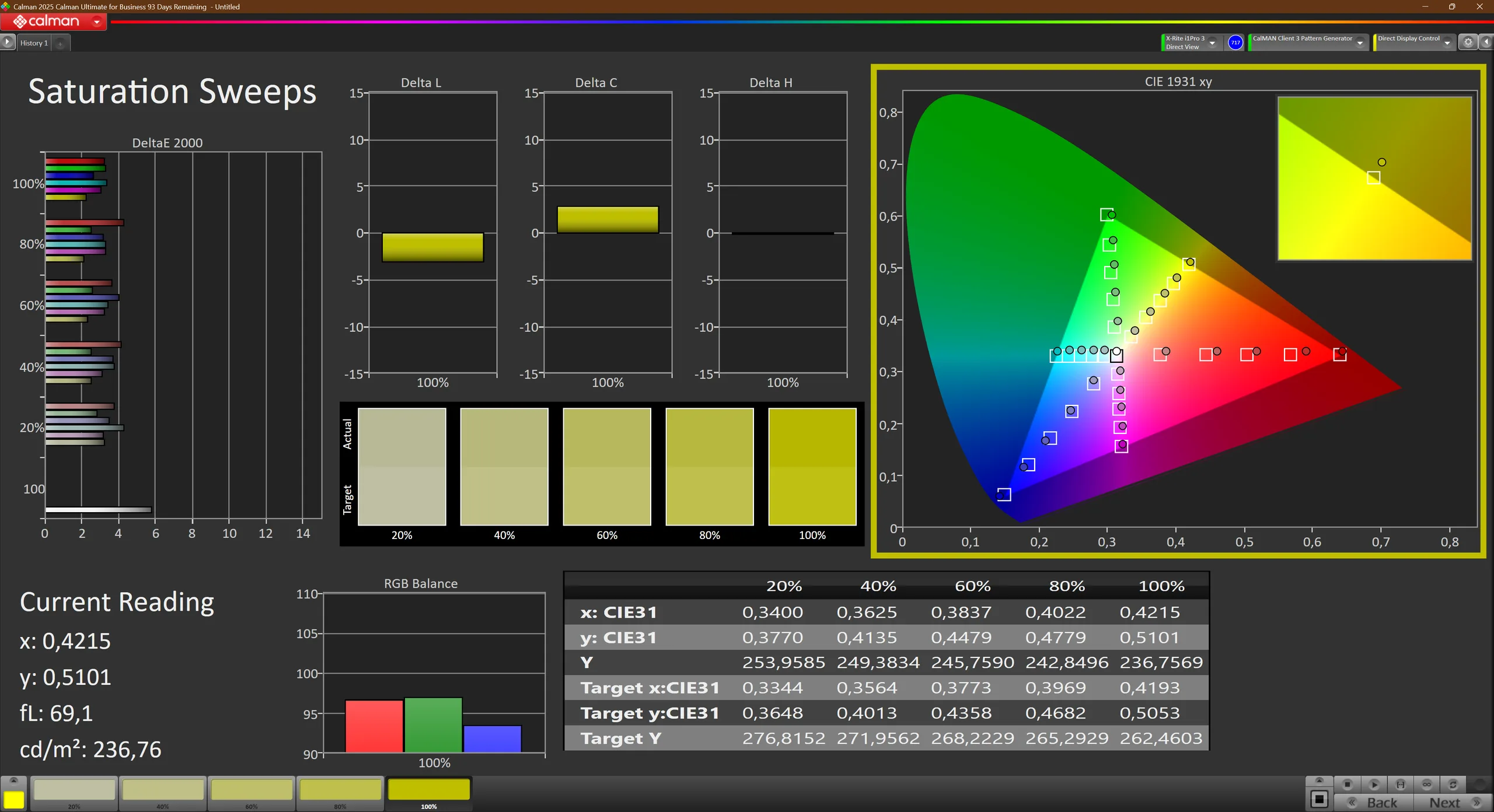Screen dimensions: 1494x812
Task: Click the play read-single icon
Action: [x=1374, y=785]
